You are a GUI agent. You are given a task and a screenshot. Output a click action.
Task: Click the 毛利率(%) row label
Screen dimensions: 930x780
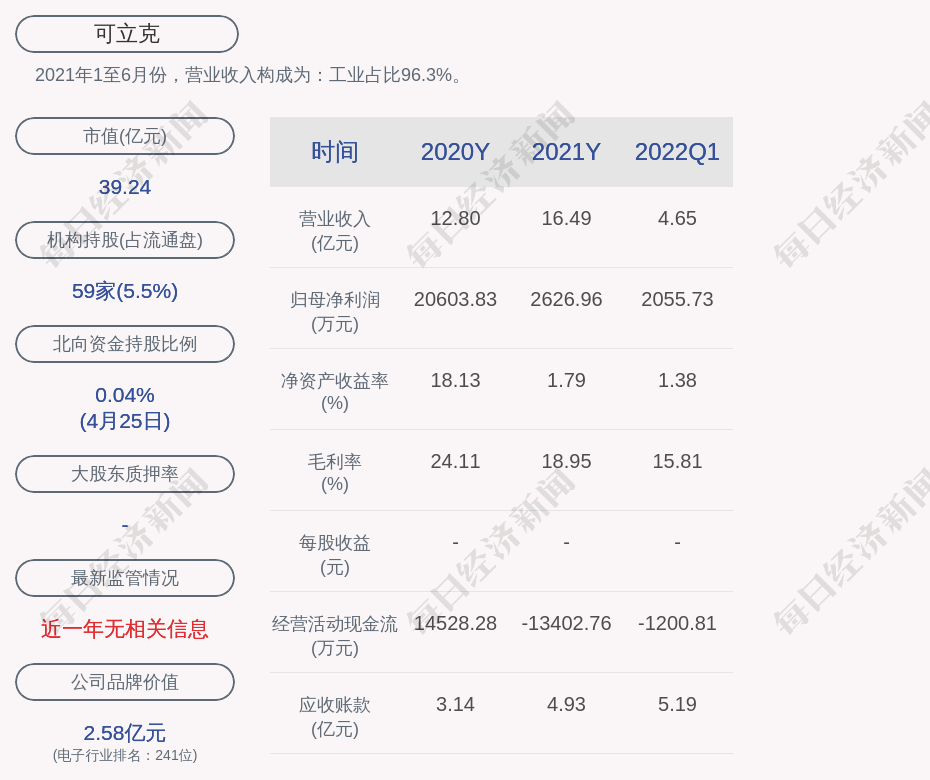point(335,473)
